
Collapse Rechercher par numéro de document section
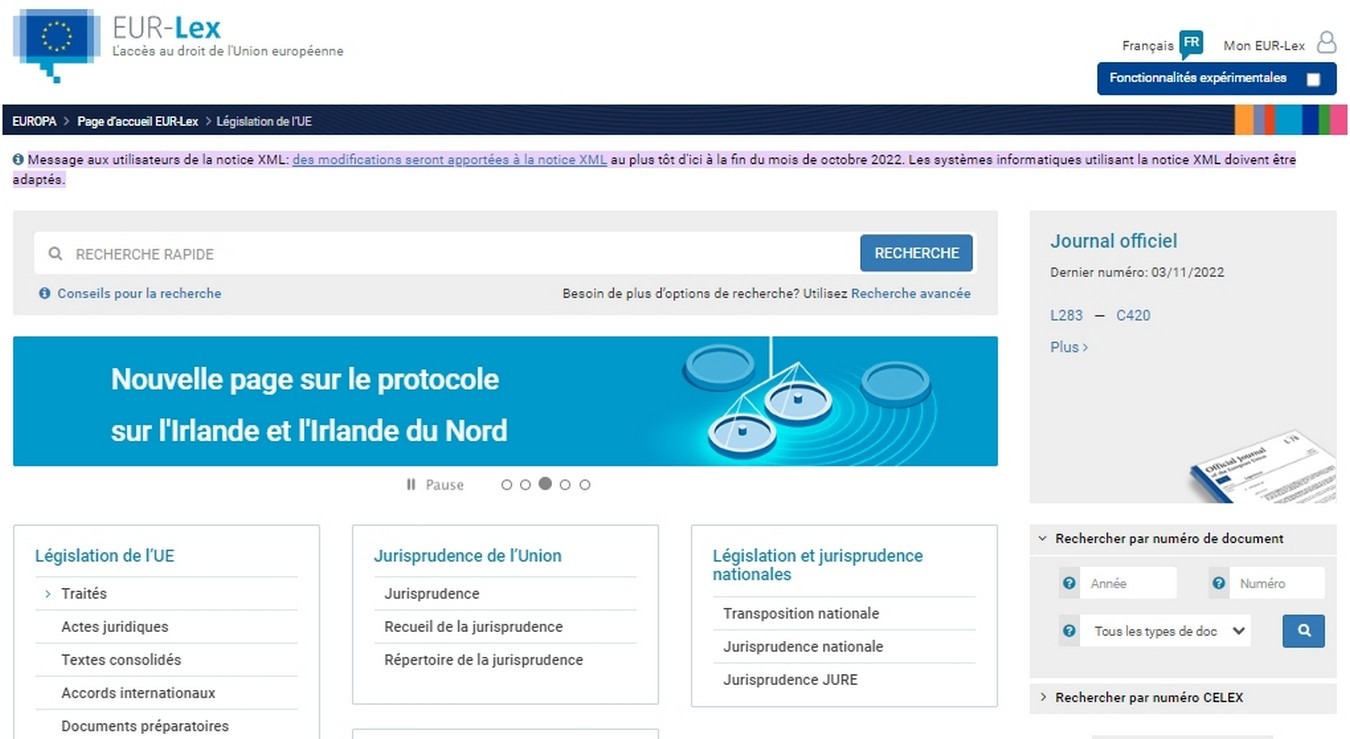coord(1183,539)
